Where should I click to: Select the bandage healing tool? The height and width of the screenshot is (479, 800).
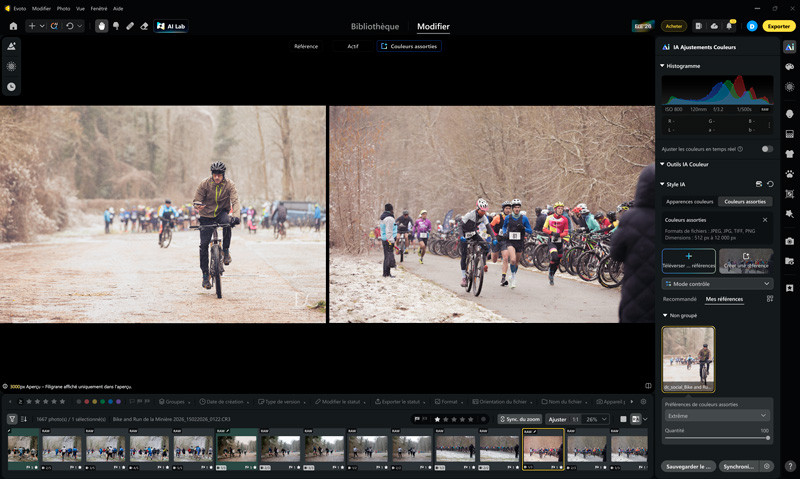coord(130,26)
